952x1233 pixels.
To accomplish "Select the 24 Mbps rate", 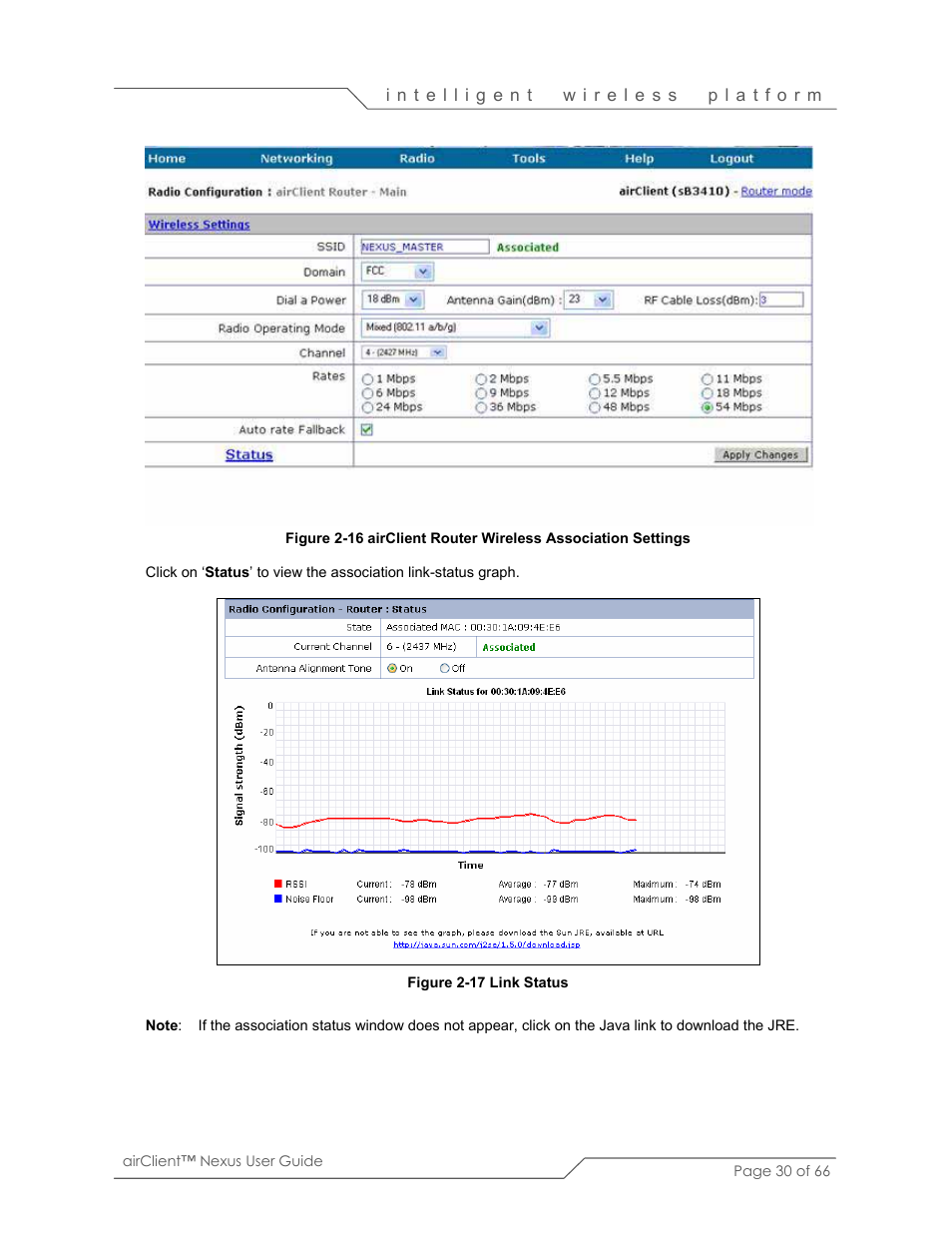I will (367, 407).
